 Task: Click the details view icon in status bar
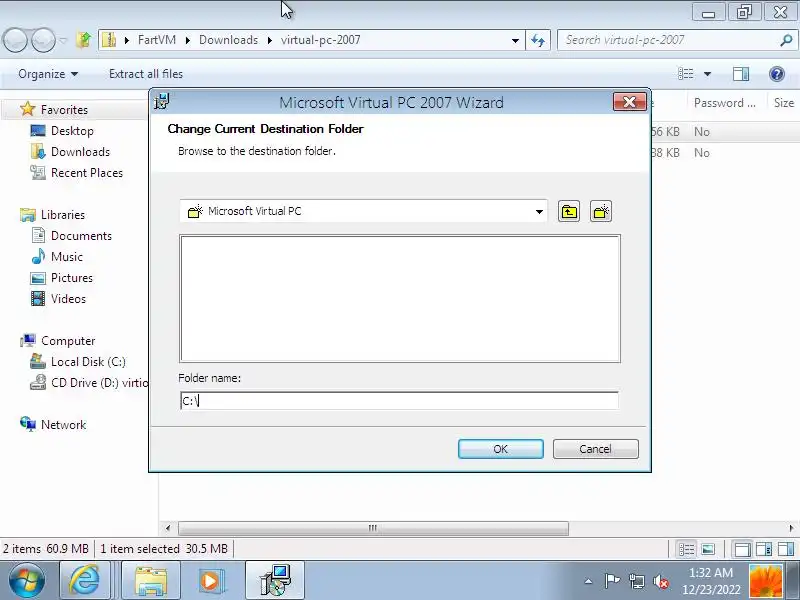pyautogui.click(x=686, y=549)
